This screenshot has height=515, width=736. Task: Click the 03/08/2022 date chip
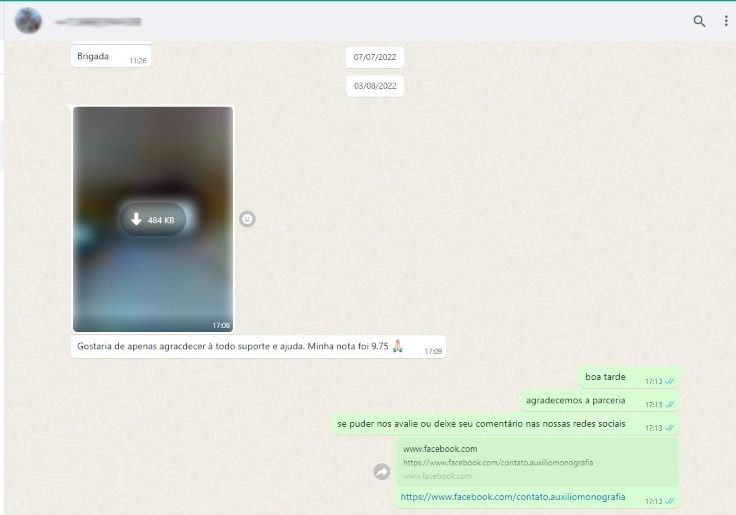375,86
